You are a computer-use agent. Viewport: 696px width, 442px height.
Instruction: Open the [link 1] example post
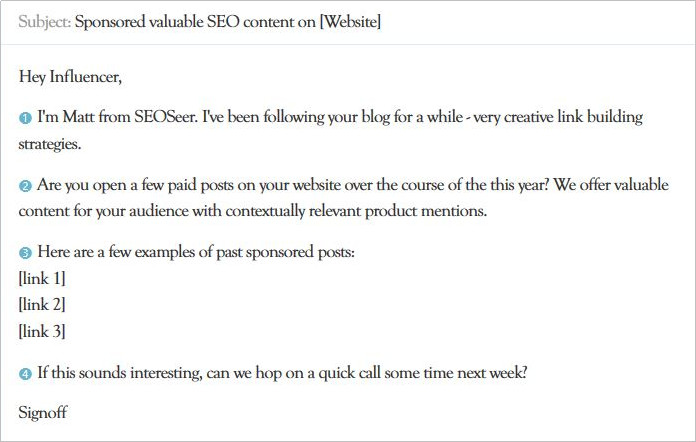(x=42, y=279)
